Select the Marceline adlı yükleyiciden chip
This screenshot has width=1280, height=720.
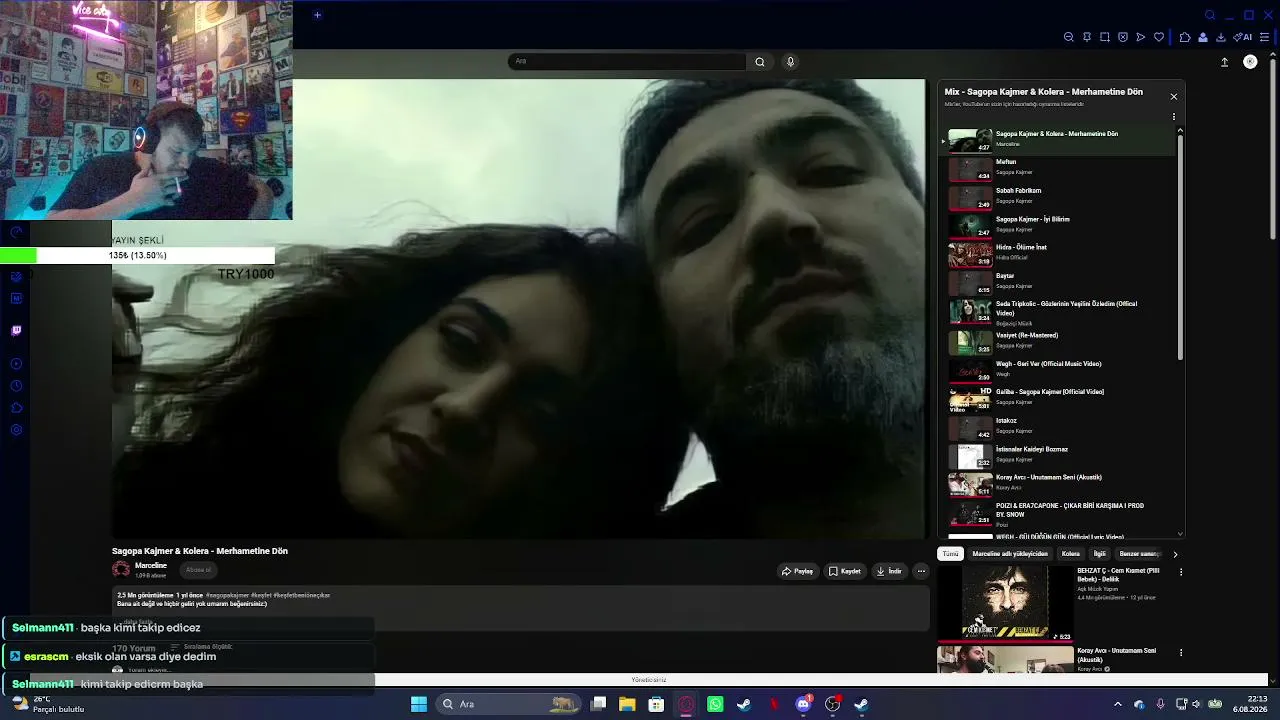pos(1010,554)
